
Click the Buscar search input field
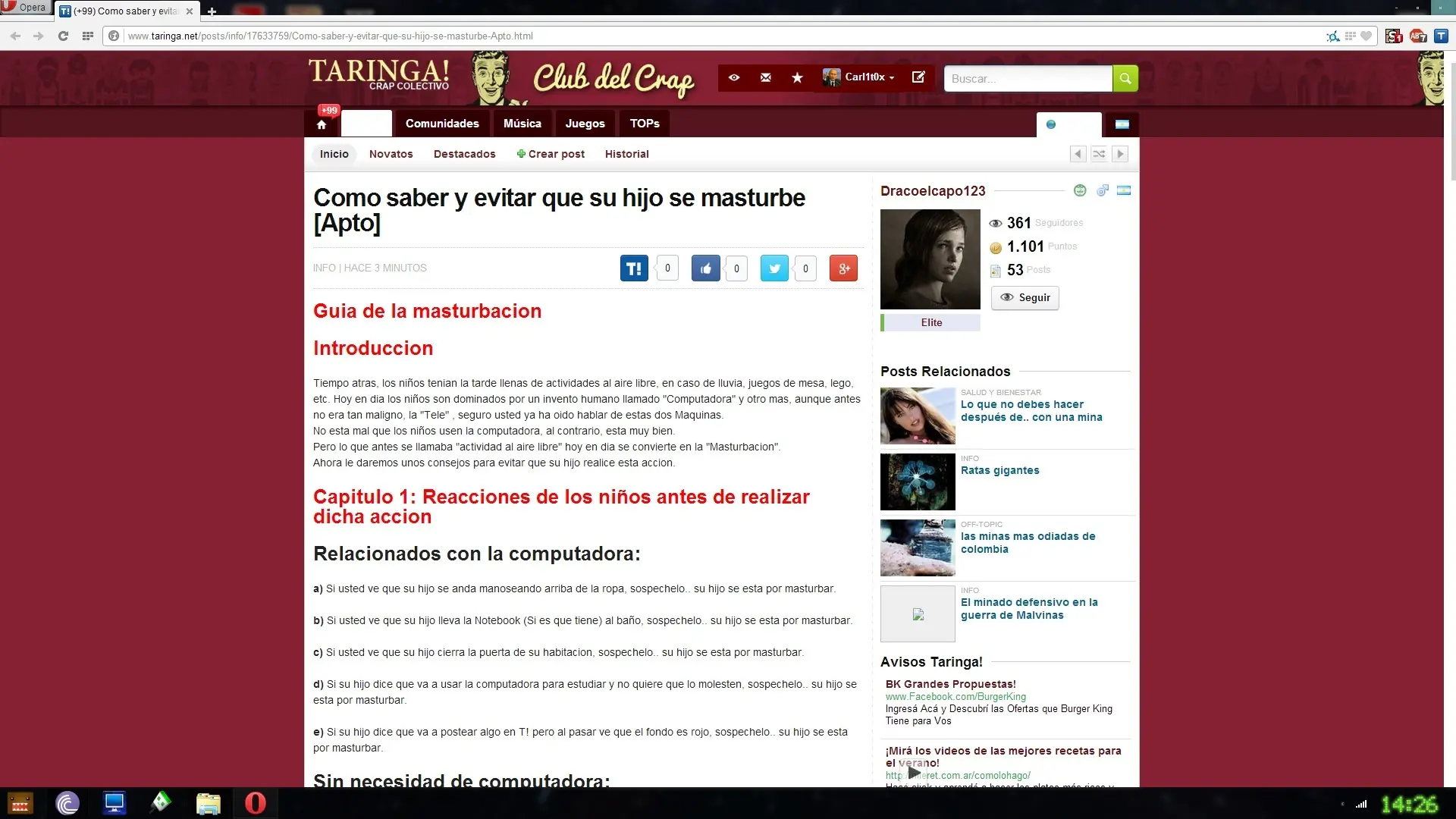pos(1027,78)
